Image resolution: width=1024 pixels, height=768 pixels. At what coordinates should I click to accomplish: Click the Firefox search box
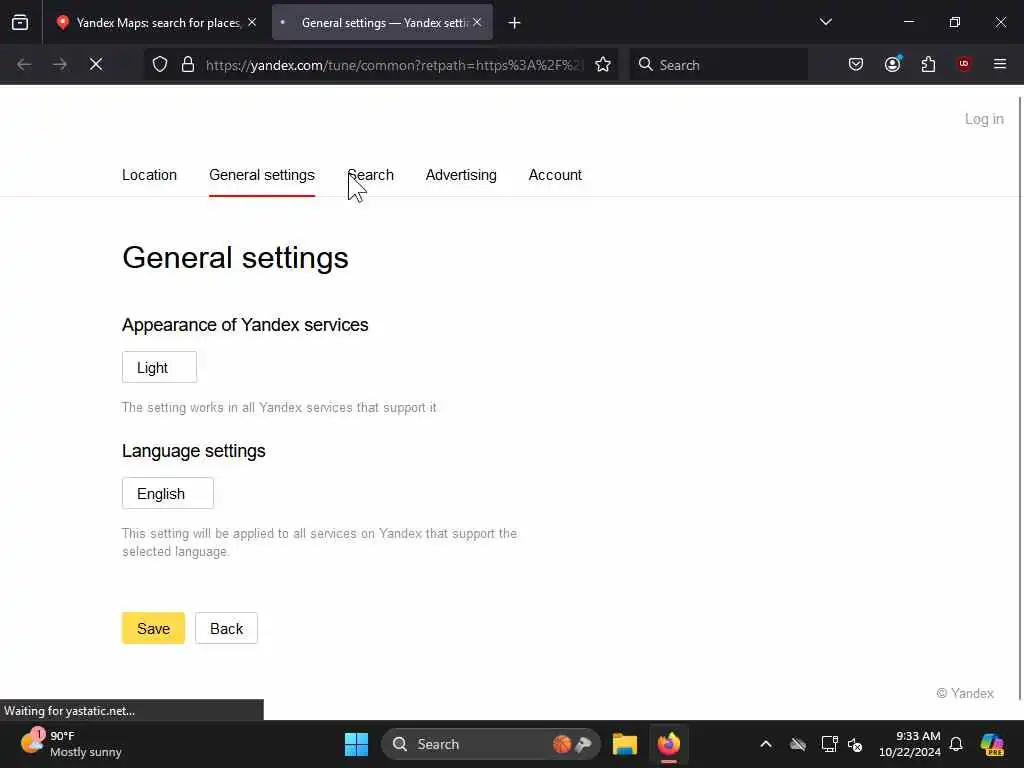[x=718, y=65]
